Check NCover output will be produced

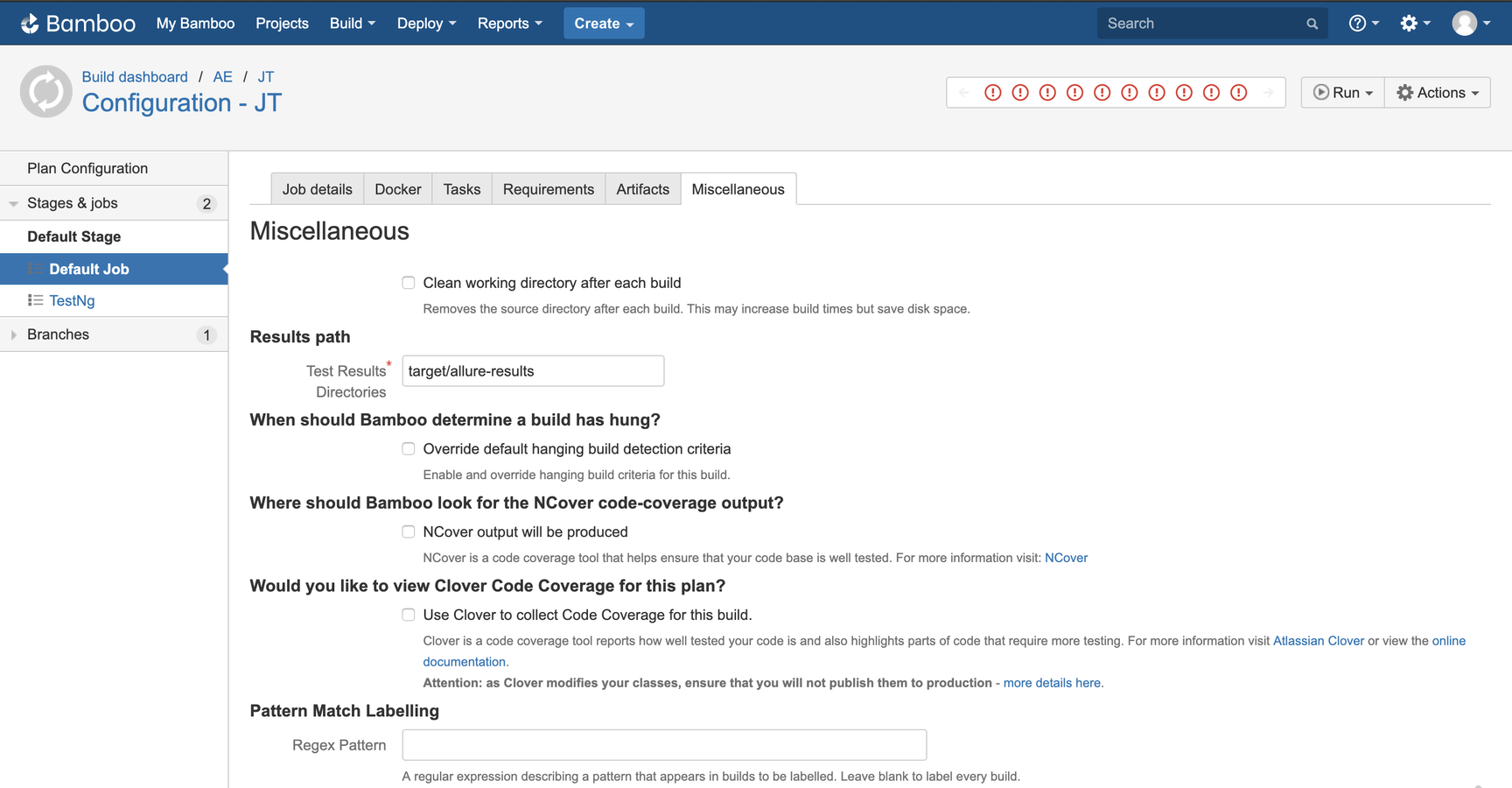(409, 532)
